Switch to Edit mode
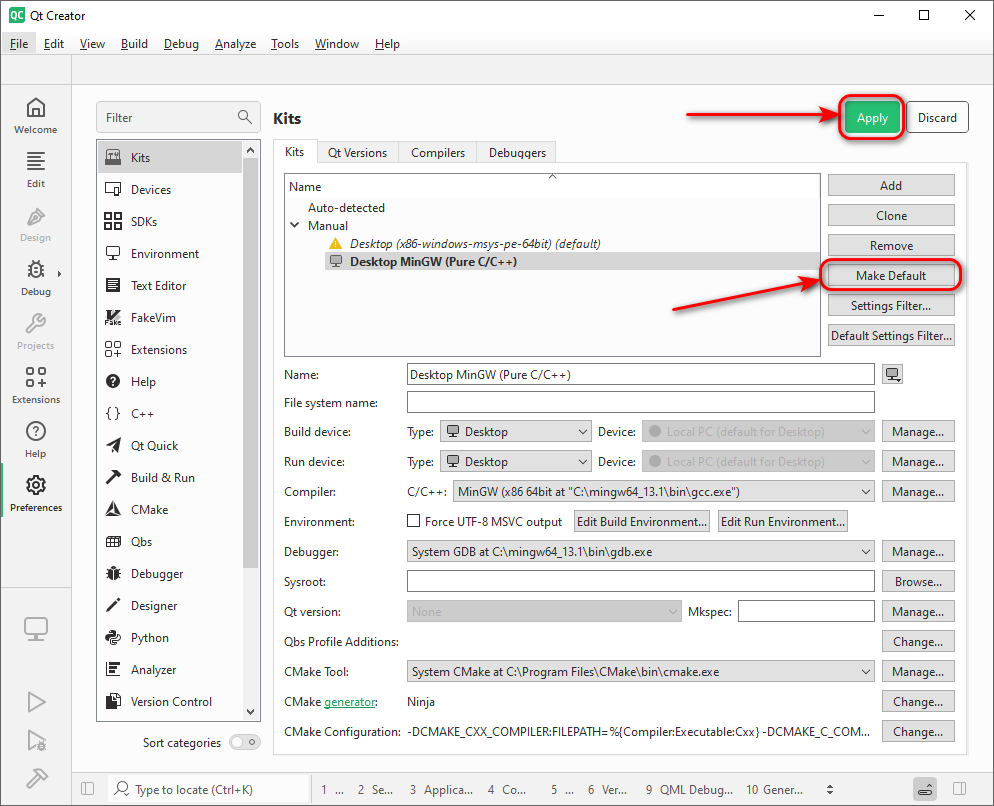 [x=36, y=169]
